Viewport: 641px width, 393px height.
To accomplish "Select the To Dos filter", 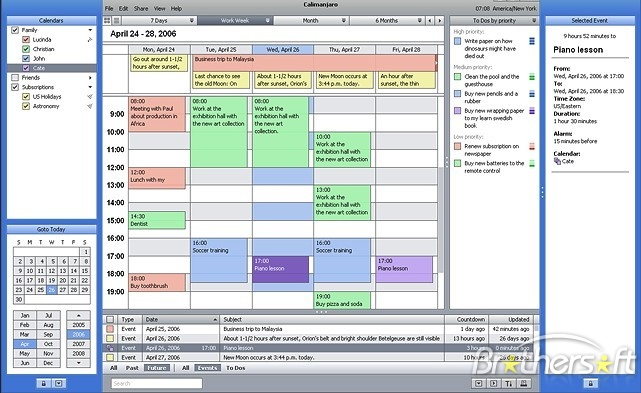I will click(235, 368).
